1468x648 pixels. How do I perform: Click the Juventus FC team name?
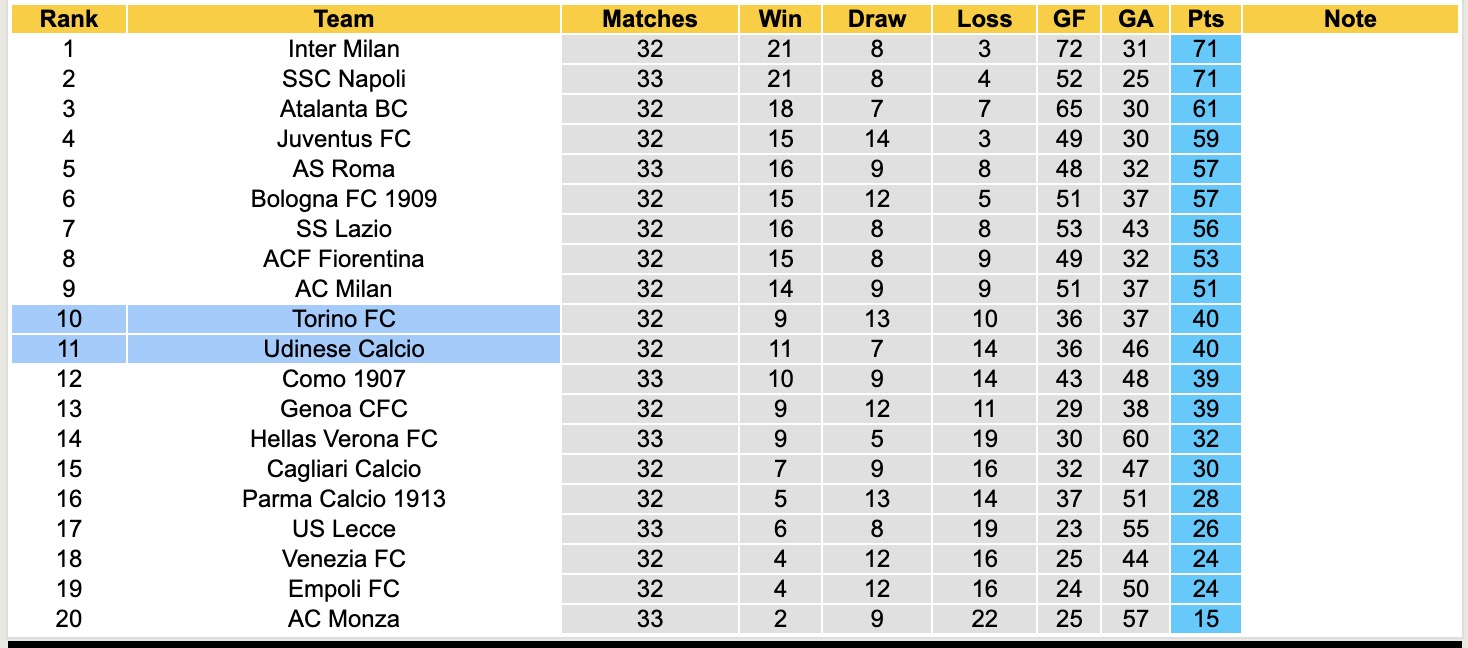[343, 139]
